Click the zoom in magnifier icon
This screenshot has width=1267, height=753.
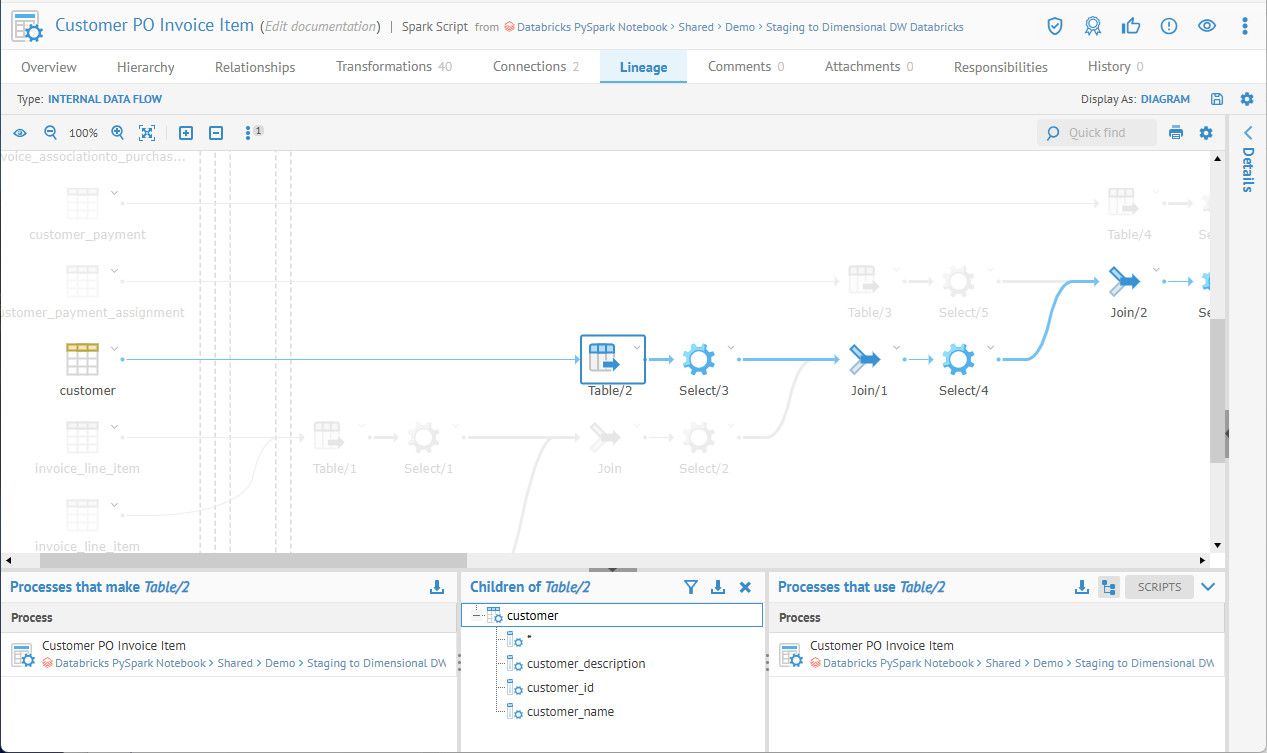pyautogui.click(x=118, y=133)
